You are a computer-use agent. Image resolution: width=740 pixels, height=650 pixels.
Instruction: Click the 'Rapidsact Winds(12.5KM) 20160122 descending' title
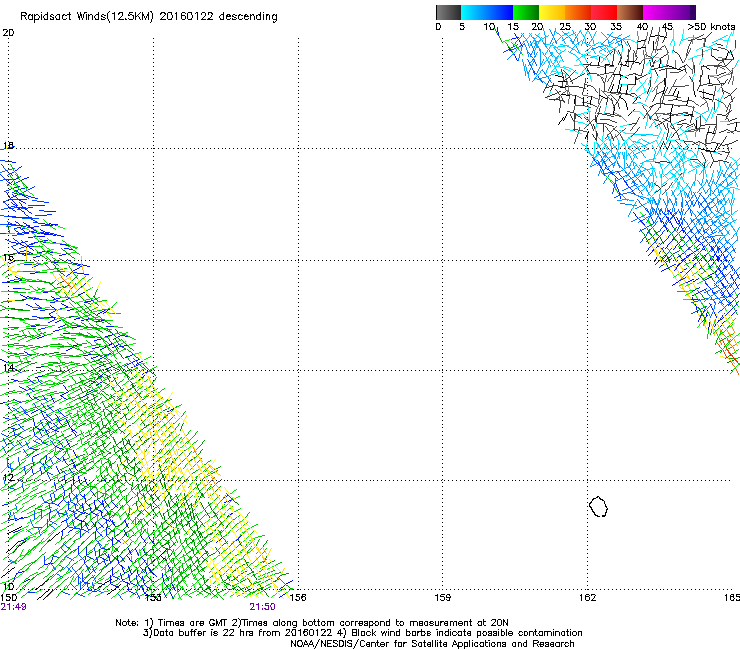[149, 17]
